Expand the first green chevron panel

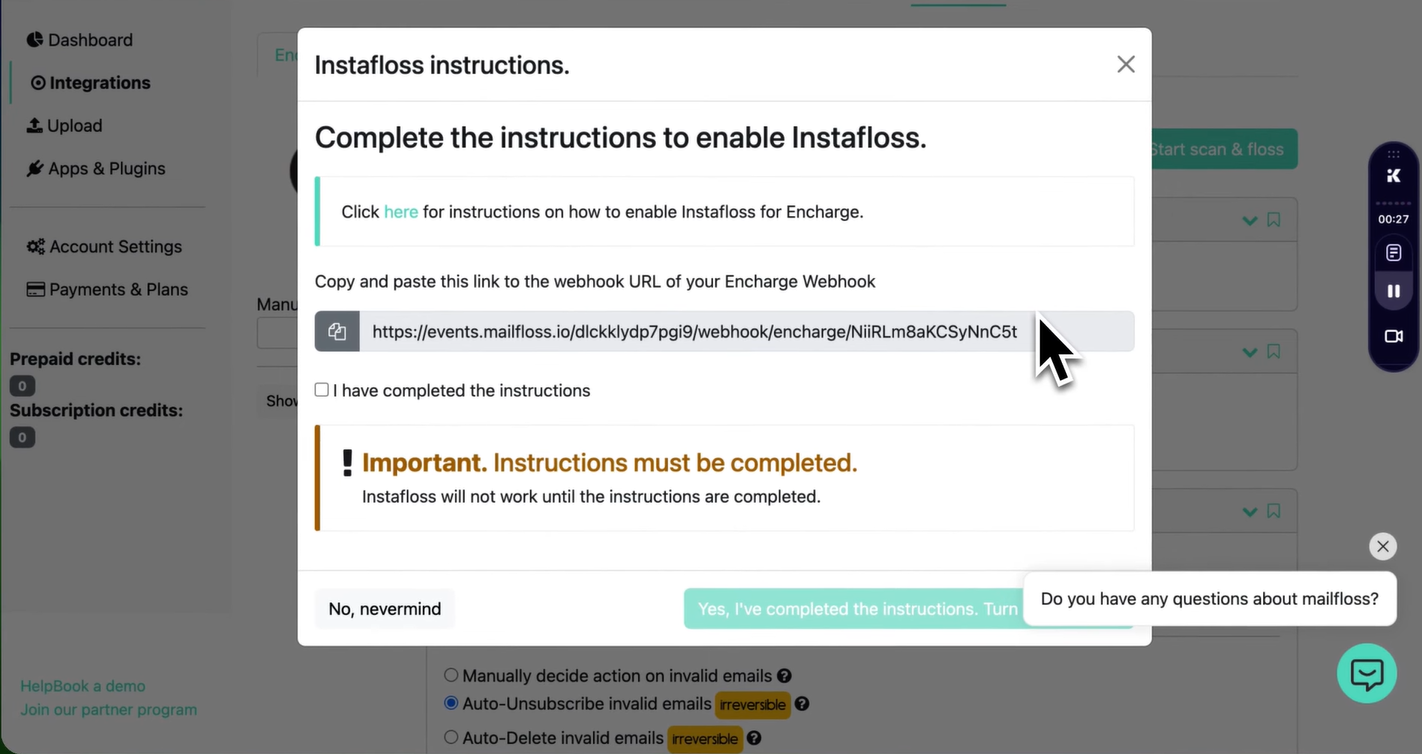[x=1249, y=220]
